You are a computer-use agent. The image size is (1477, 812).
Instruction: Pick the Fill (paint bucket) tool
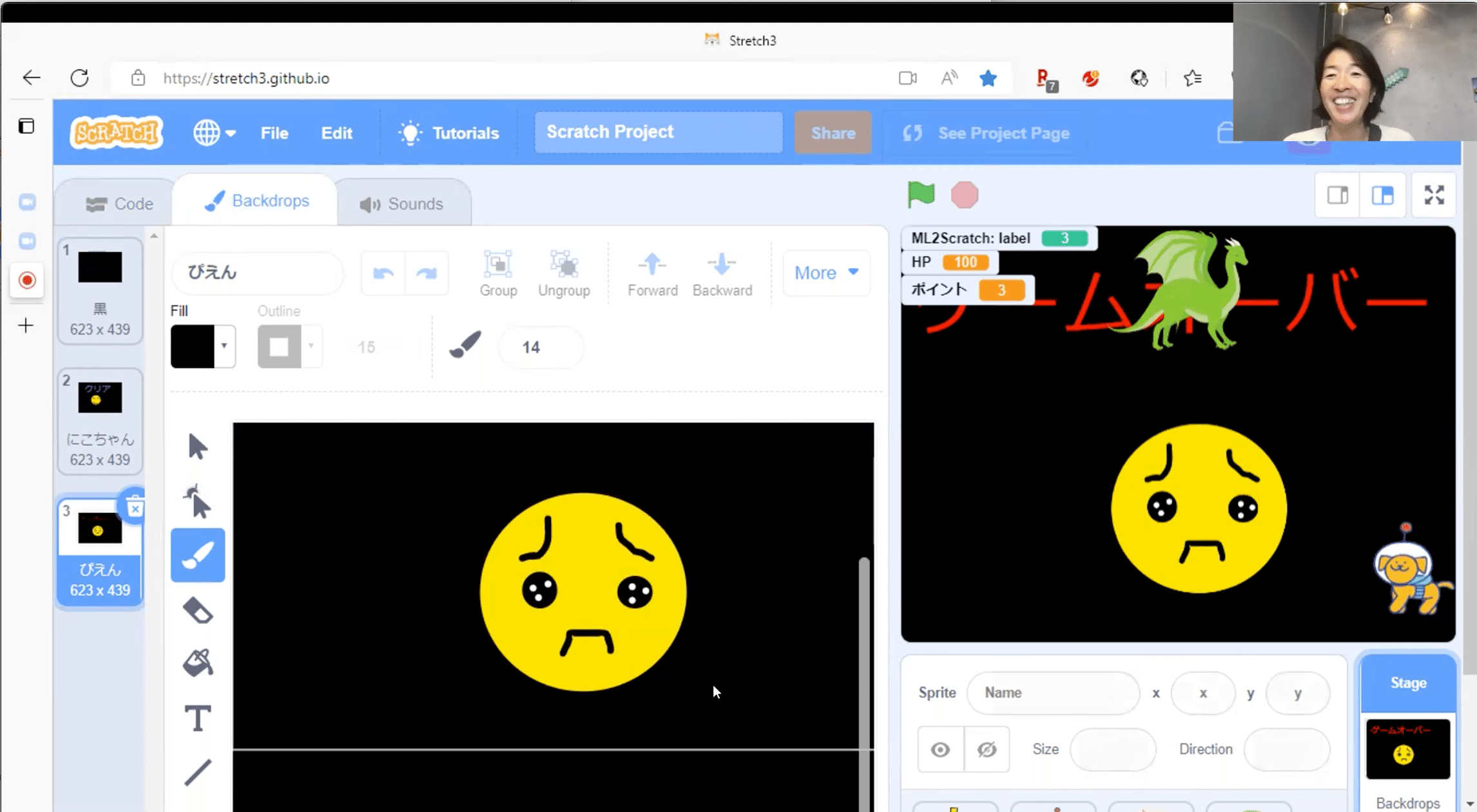click(x=198, y=662)
